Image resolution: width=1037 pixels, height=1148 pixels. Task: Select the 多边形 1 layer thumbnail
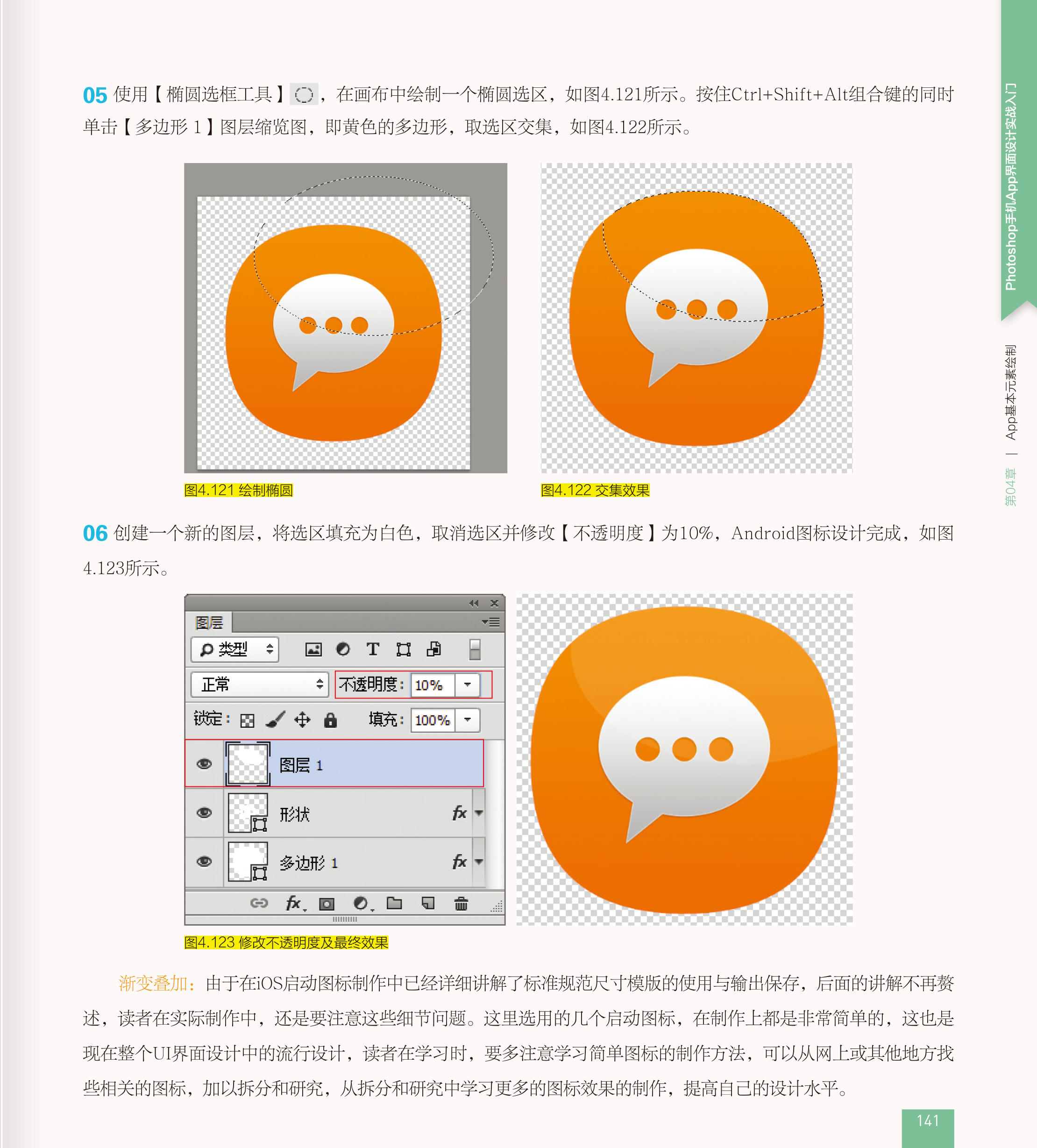[x=248, y=862]
